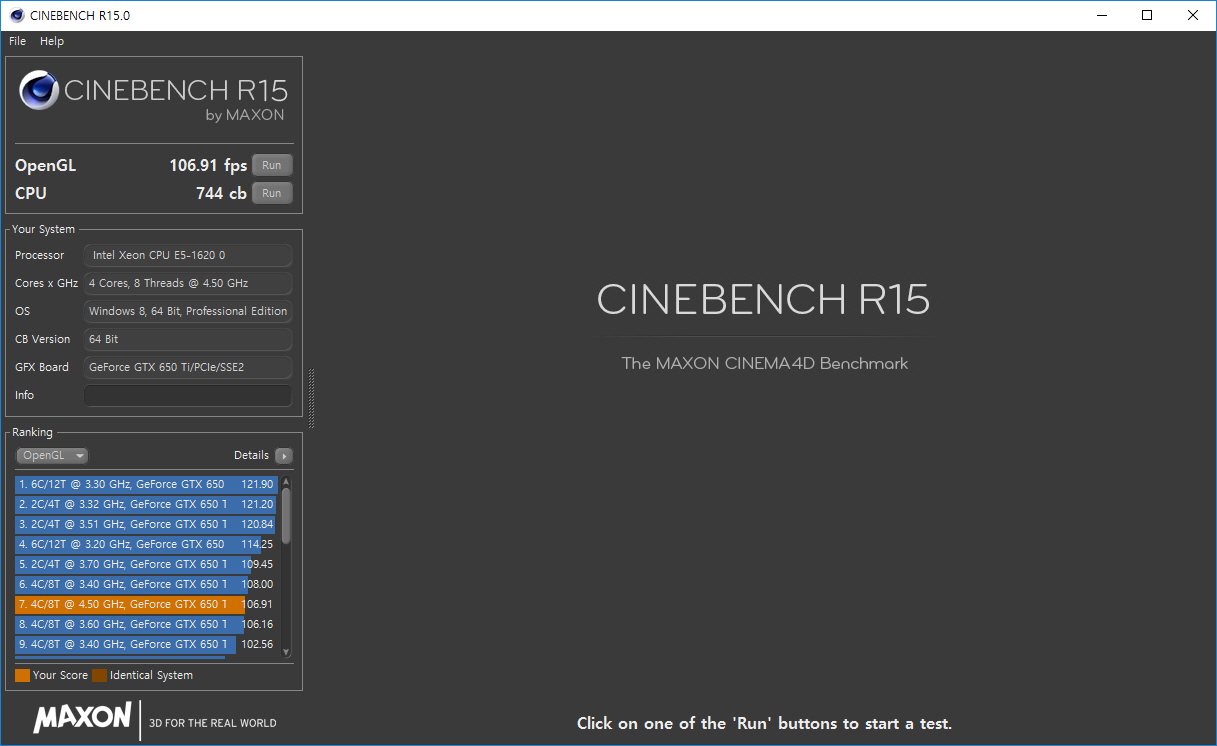Click the Cinebench title bar app icon
The width and height of the screenshot is (1217, 746).
pyautogui.click(x=17, y=15)
